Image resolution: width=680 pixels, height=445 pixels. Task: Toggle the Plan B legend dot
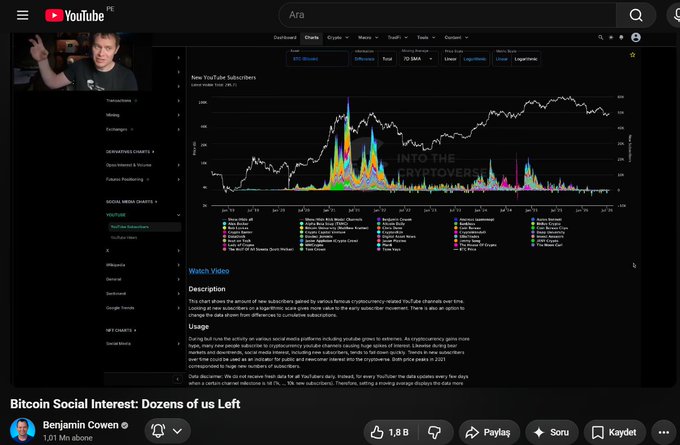coord(379,245)
